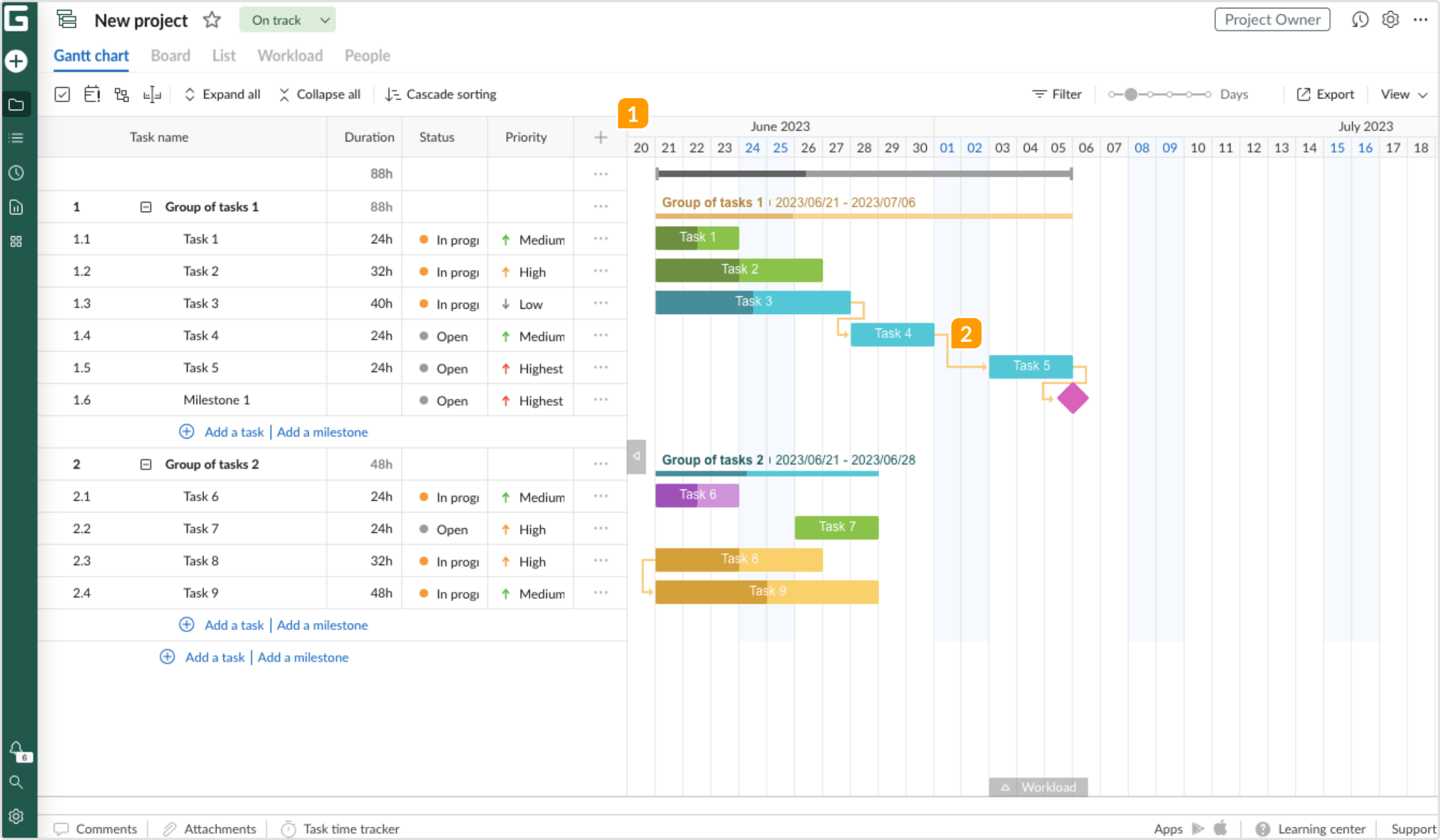Toggle the select-all checkbox

(63, 94)
